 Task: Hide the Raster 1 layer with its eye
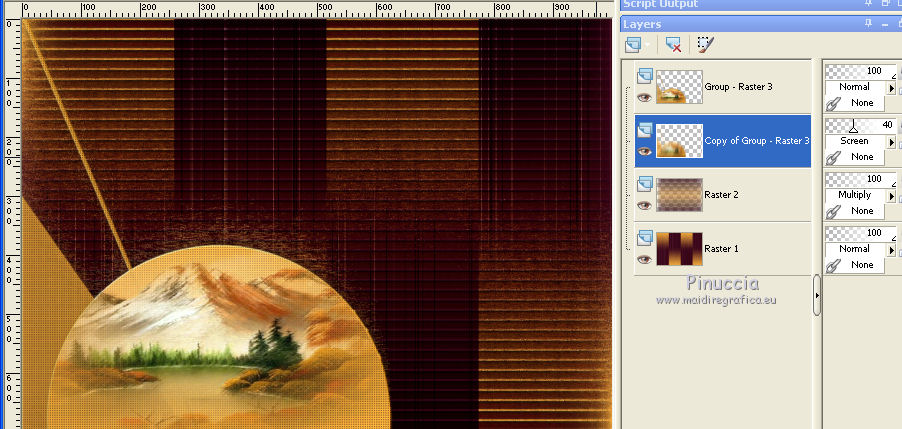(644, 260)
